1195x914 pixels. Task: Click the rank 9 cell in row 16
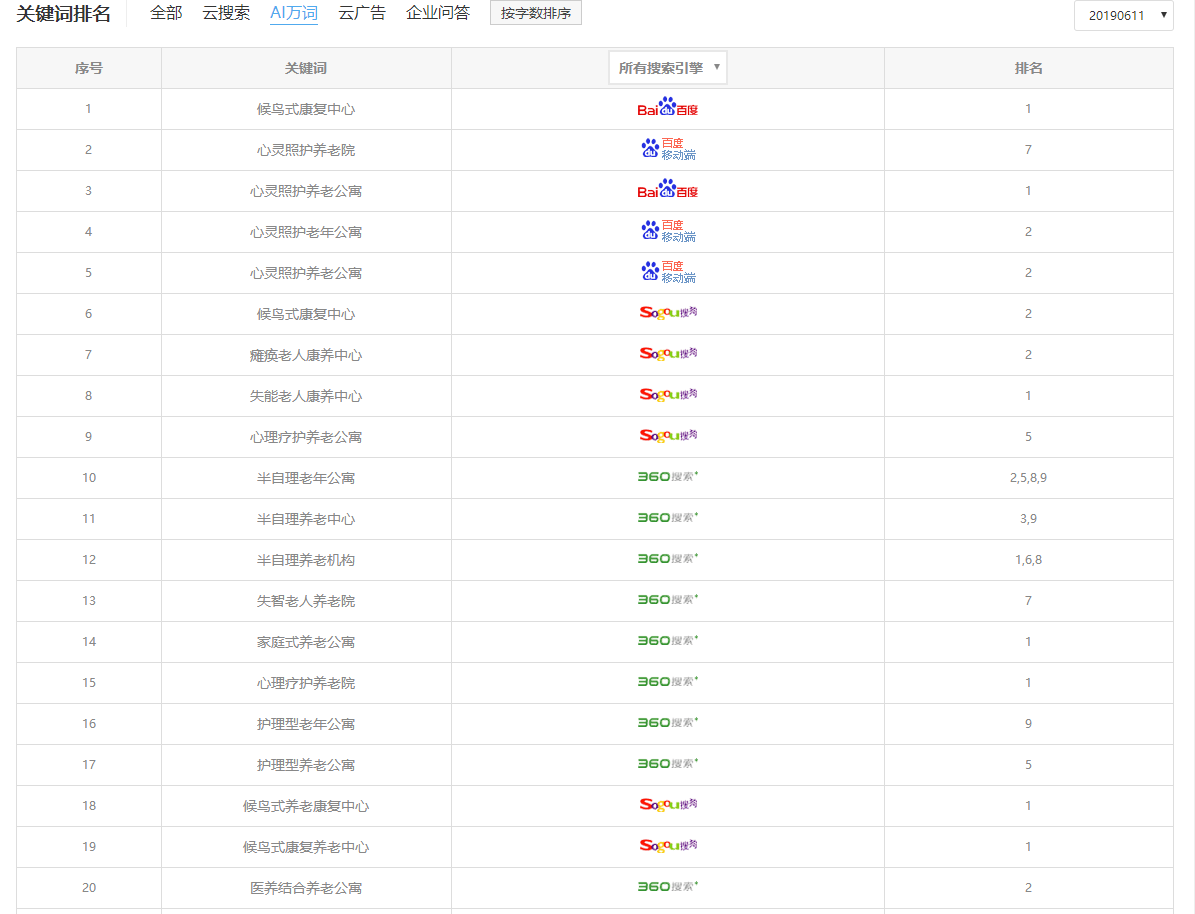[1028, 724]
